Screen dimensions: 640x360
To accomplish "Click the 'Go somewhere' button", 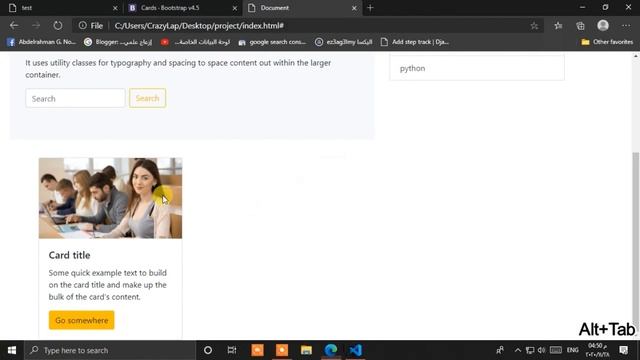I will point(82,320).
